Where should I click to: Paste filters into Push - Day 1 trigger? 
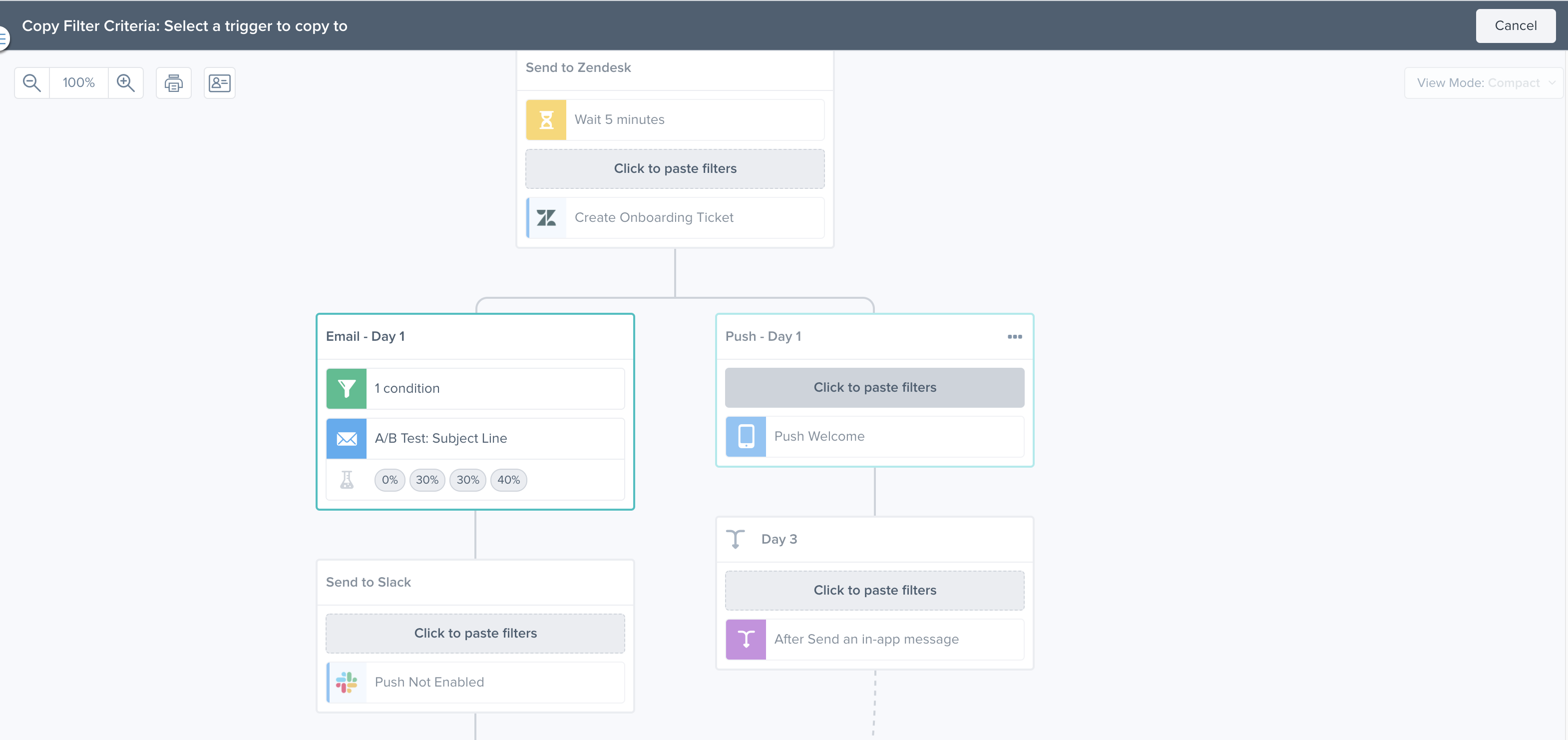[875, 387]
